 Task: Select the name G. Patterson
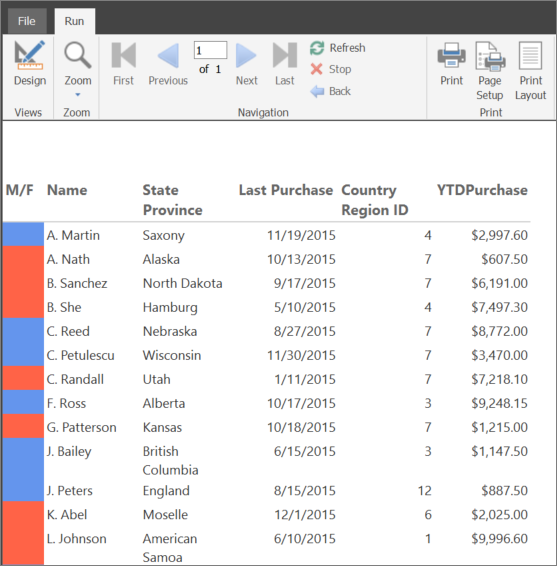point(82,427)
